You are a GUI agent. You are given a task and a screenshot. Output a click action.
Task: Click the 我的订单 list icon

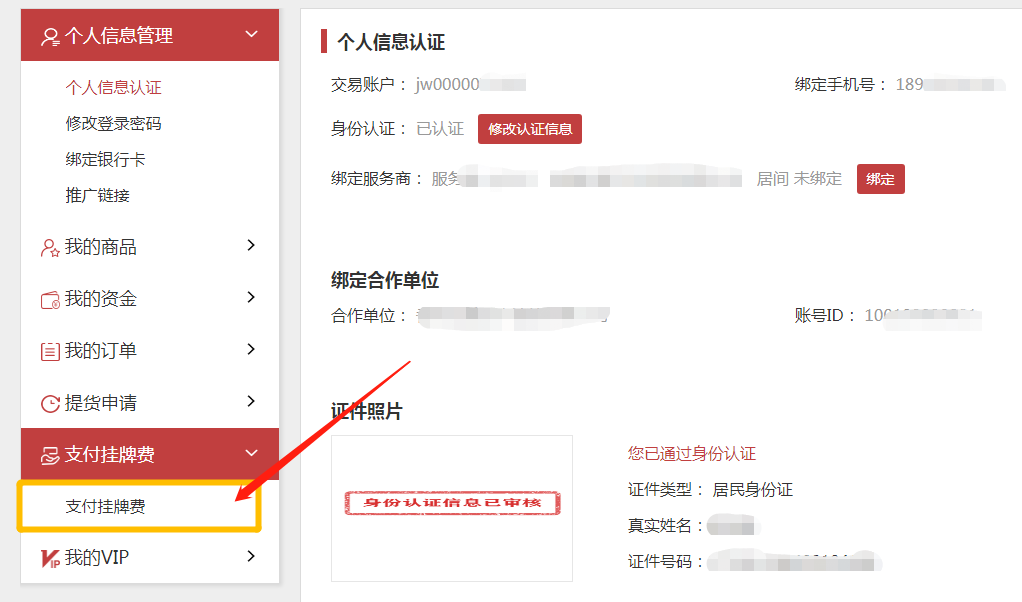pos(50,352)
